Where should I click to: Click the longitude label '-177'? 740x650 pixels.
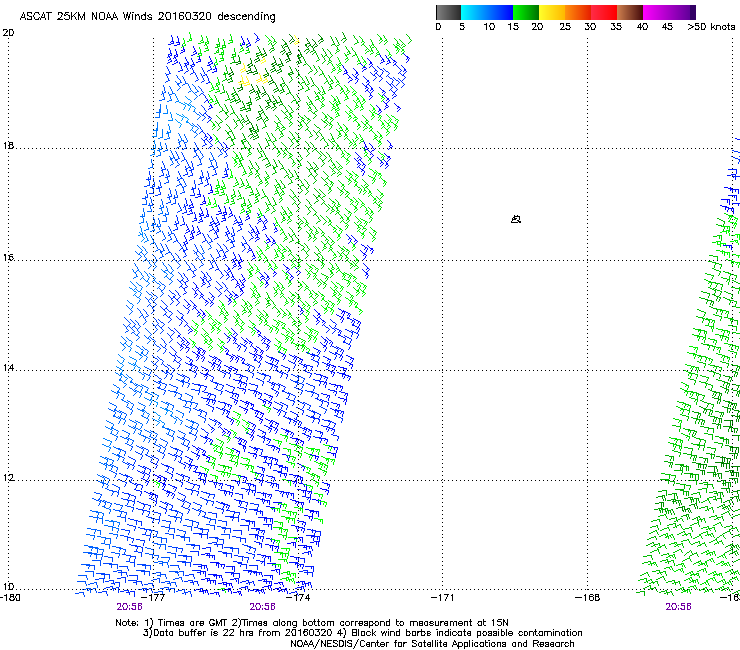pos(153,598)
